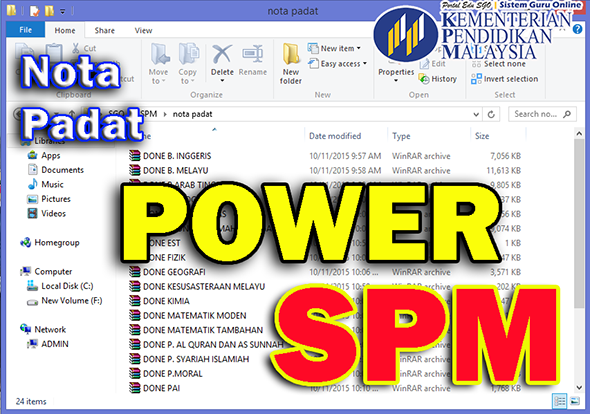Open the Properties dropdown arrow
This screenshot has height=414, width=590.
(396, 81)
